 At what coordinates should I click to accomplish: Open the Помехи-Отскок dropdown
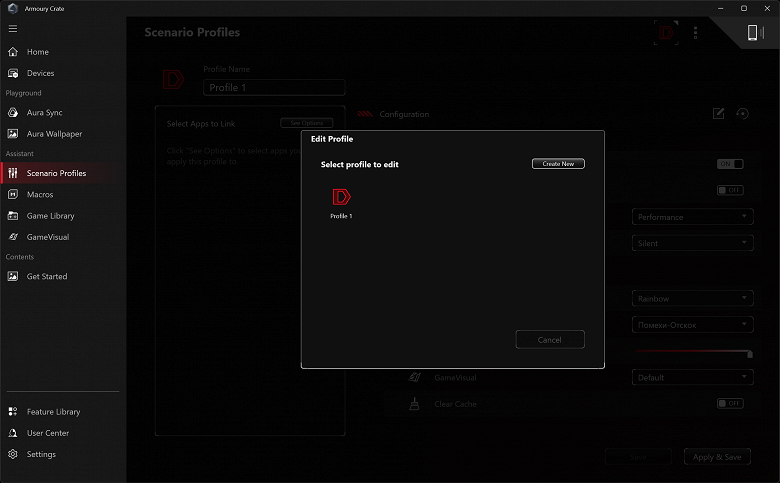click(x=692, y=325)
